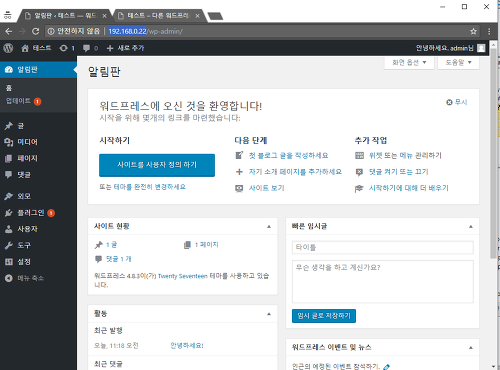Expand the 화면 옵션 dropdown
Viewport: 500px width, 370px height.
coord(409,62)
